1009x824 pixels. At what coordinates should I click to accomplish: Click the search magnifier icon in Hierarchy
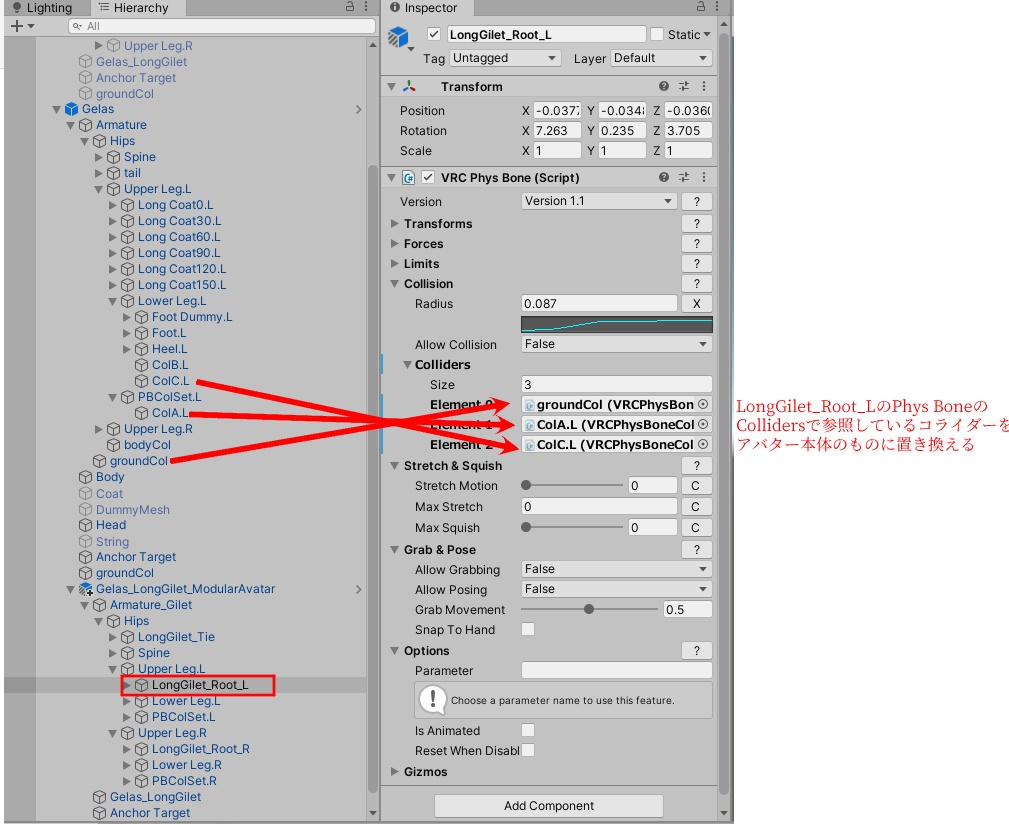[77, 26]
